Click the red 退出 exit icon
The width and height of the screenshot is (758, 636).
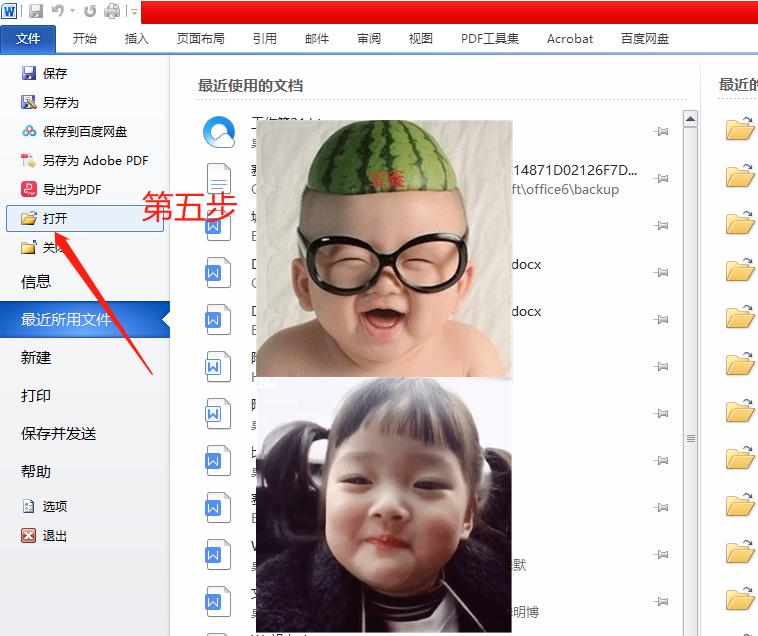(x=29, y=535)
